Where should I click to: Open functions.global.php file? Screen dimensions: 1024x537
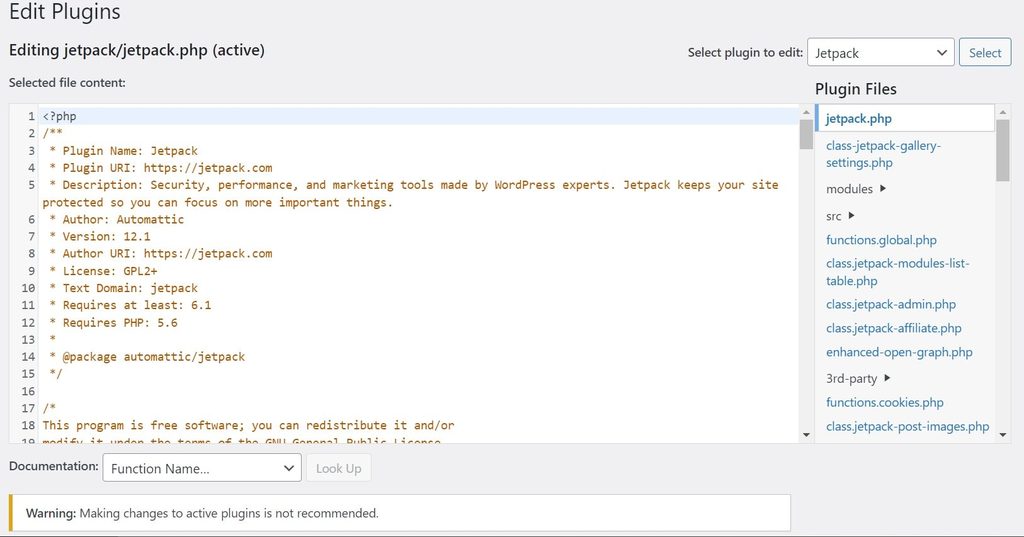pyautogui.click(x=881, y=240)
